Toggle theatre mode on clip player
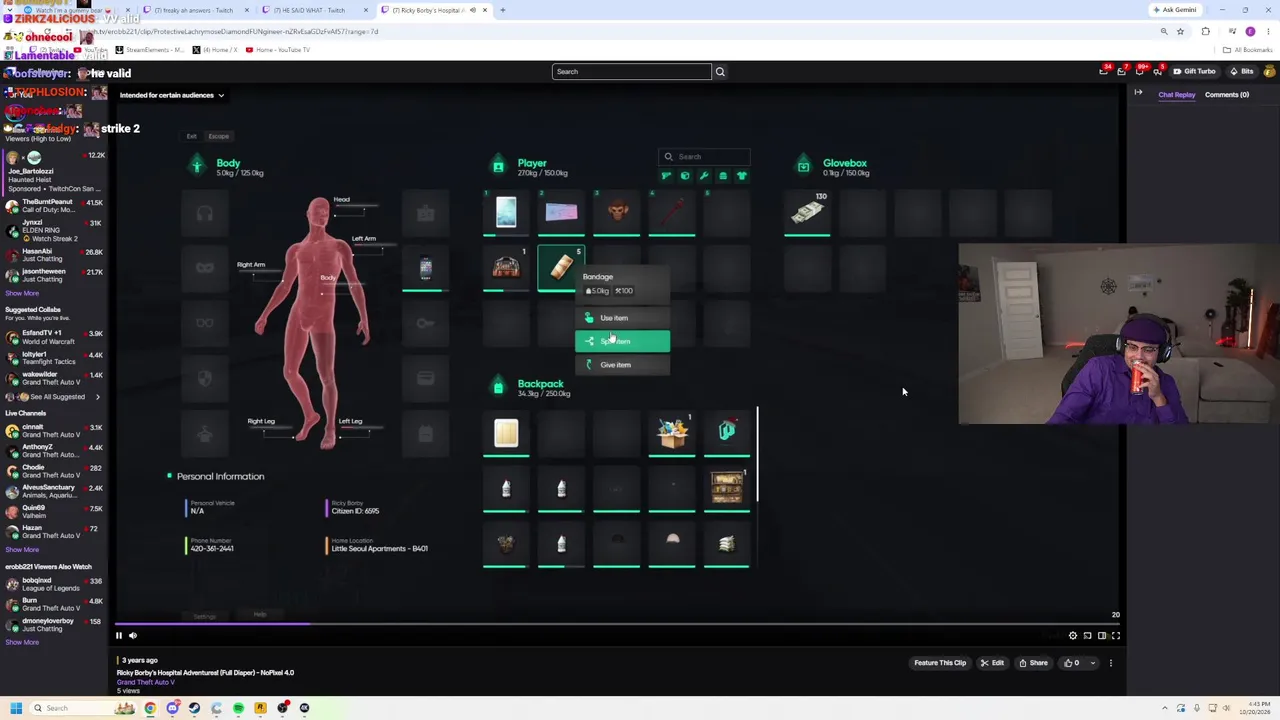Image resolution: width=1280 pixels, height=720 pixels. [1102, 635]
